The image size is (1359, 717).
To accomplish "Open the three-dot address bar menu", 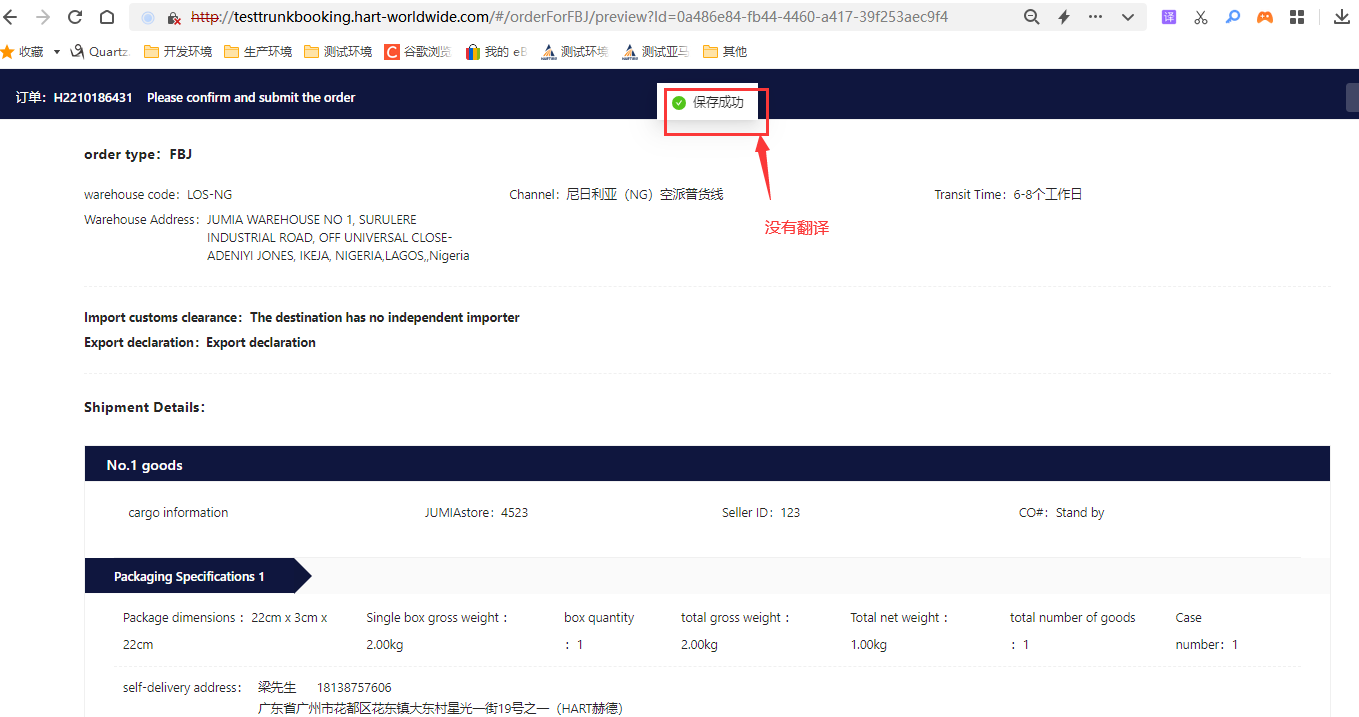I will [1096, 17].
